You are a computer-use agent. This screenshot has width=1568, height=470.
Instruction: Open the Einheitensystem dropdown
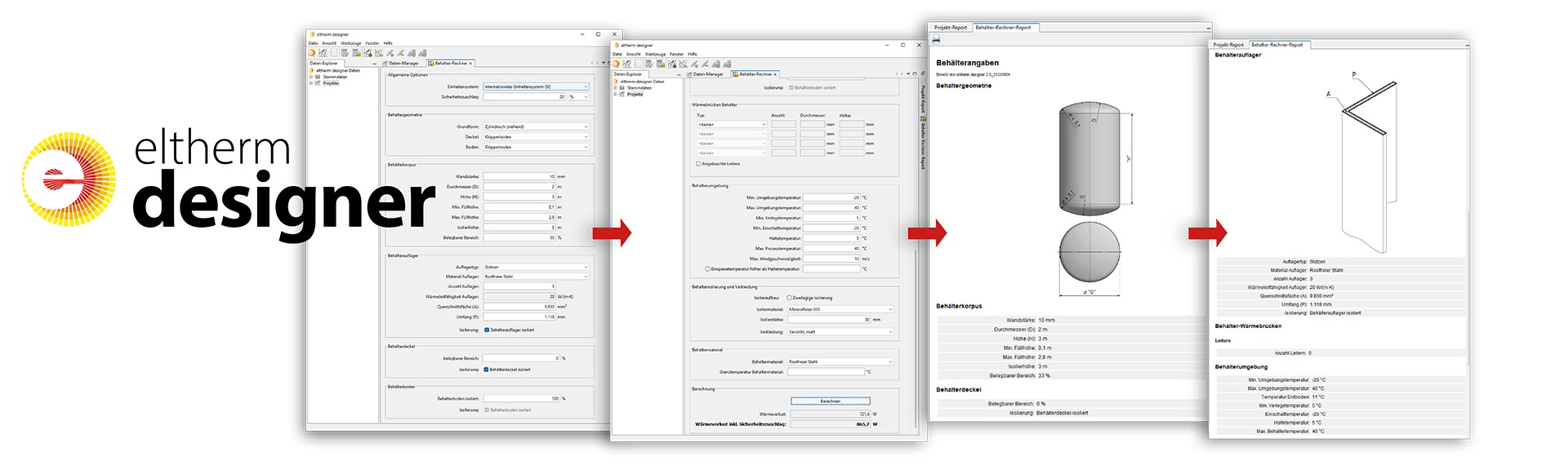[x=536, y=86]
